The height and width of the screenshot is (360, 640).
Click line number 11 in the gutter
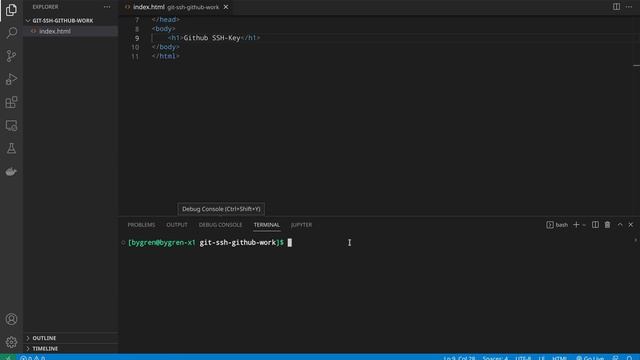click(x=135, y=56)
